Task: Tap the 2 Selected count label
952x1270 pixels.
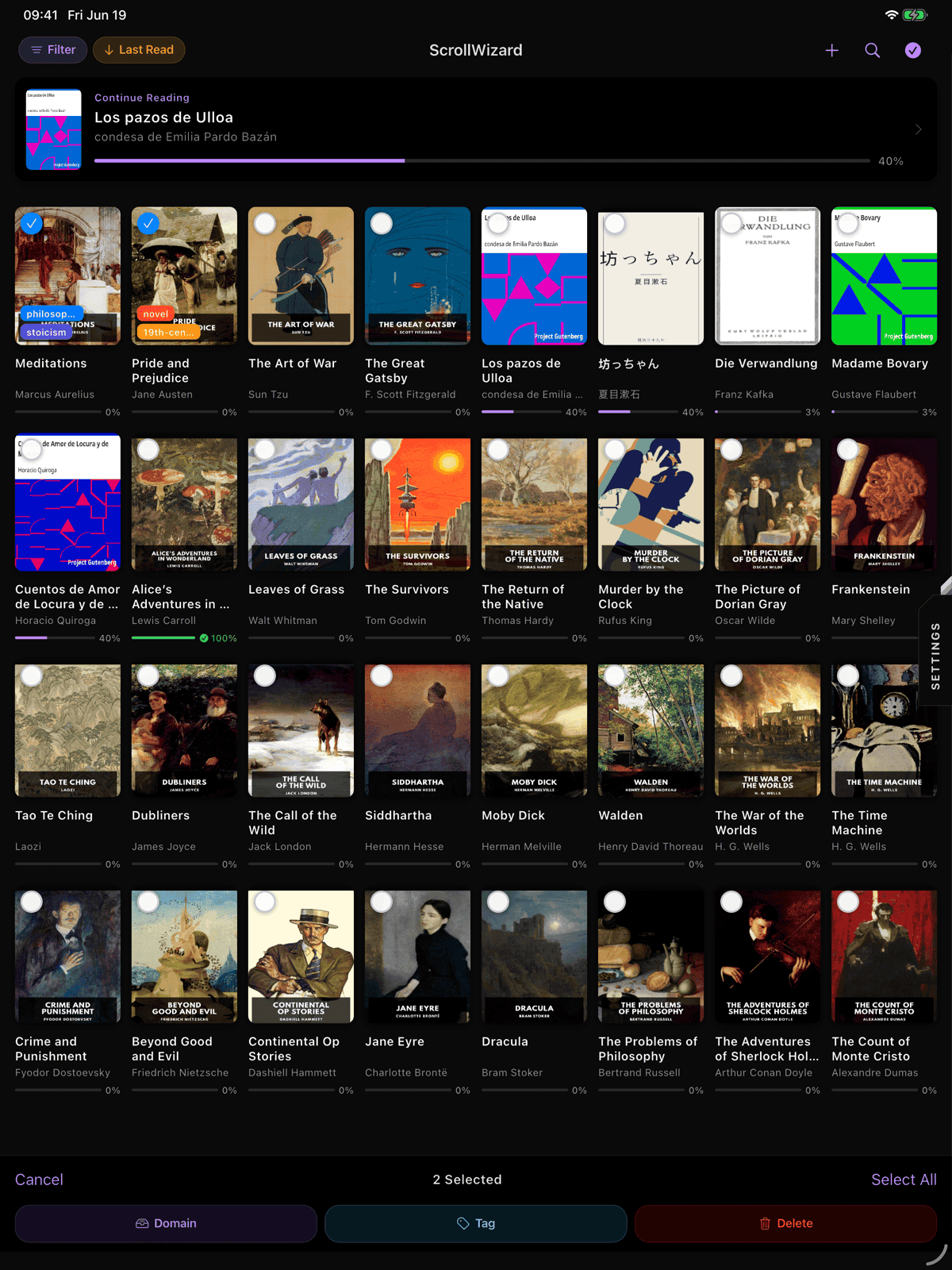Action: 467,1180
